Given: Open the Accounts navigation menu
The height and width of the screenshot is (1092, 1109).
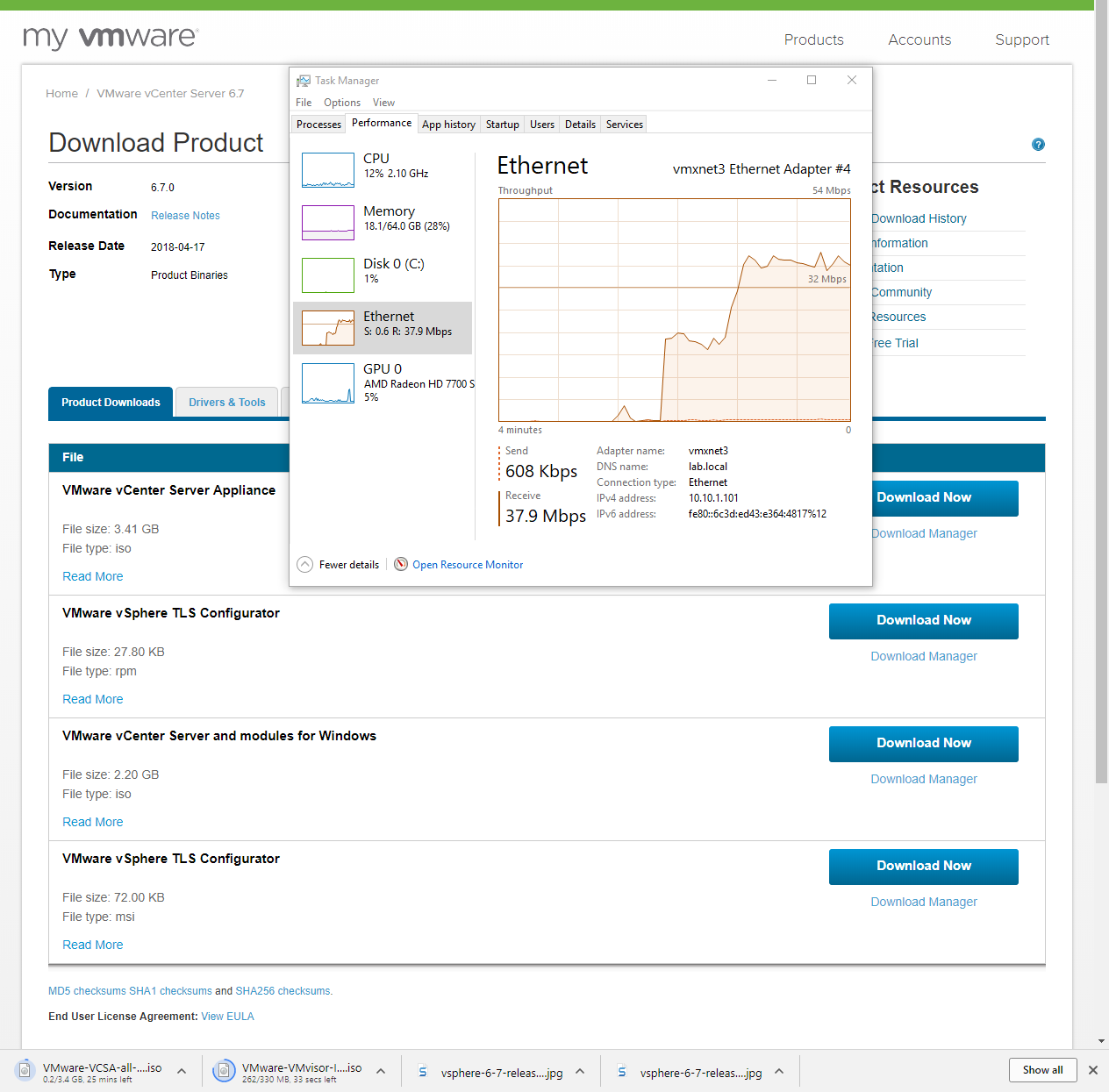Looking at the screenshot, I should click(919, 39).
